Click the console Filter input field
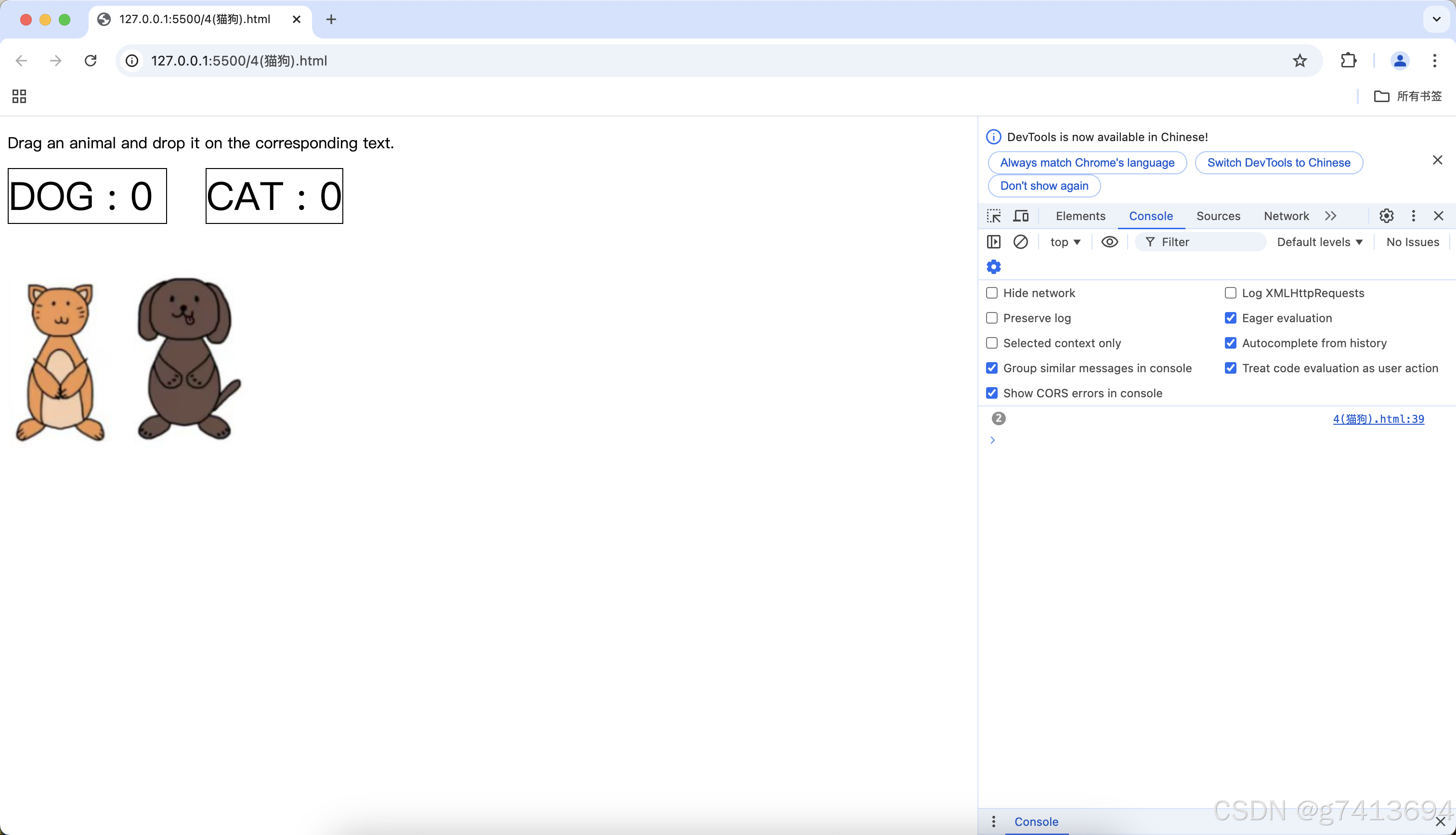 point(1204,242)
